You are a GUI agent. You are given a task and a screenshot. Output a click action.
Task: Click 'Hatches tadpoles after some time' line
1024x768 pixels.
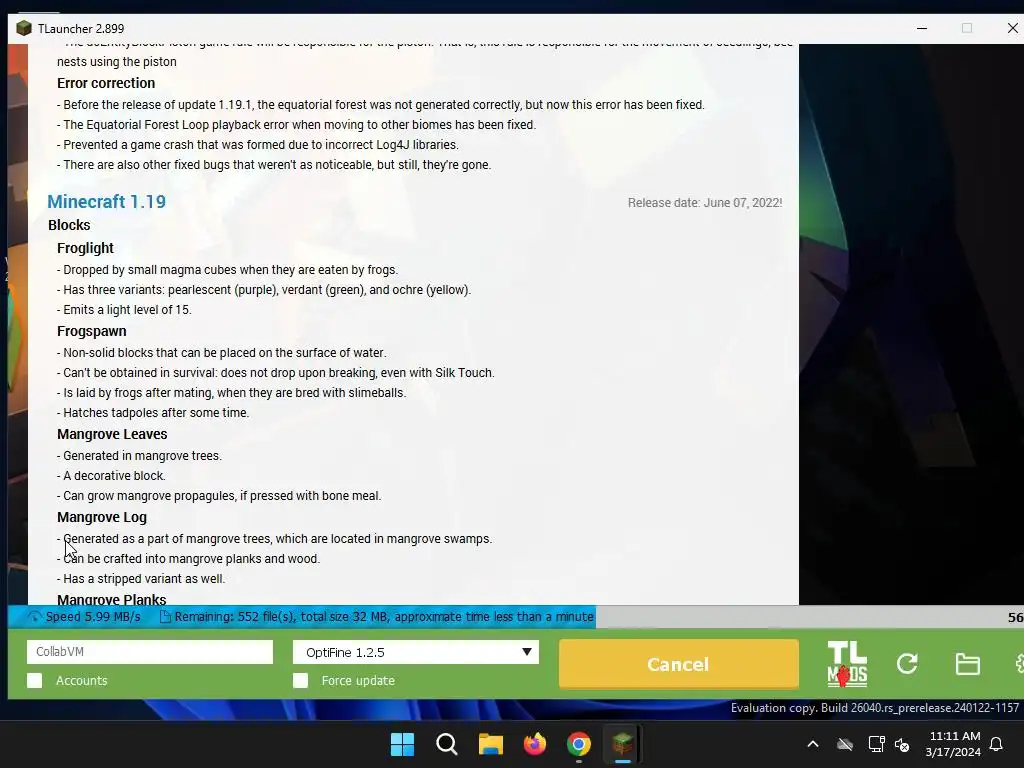pyautogui.click(x=153, y=413)
